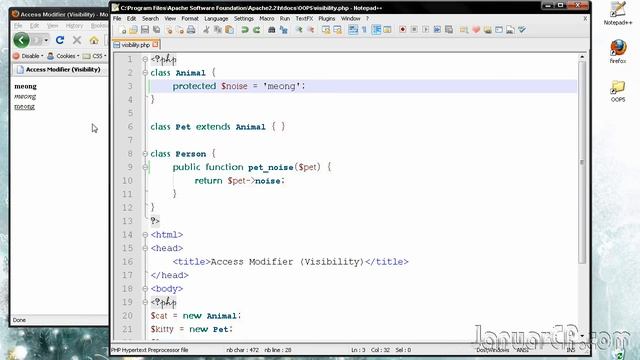Click the Reload button in Firefox

coord(60,40)
